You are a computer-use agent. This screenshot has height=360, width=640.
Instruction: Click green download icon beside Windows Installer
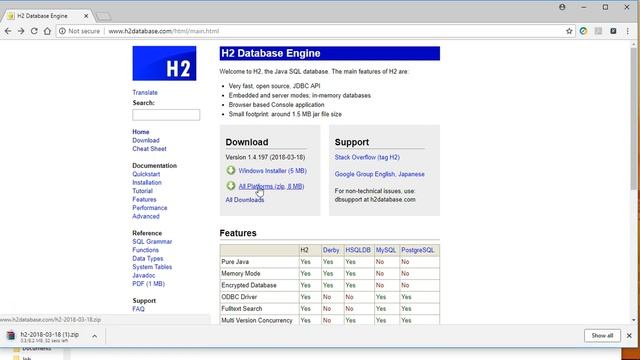tap(231, 170)
